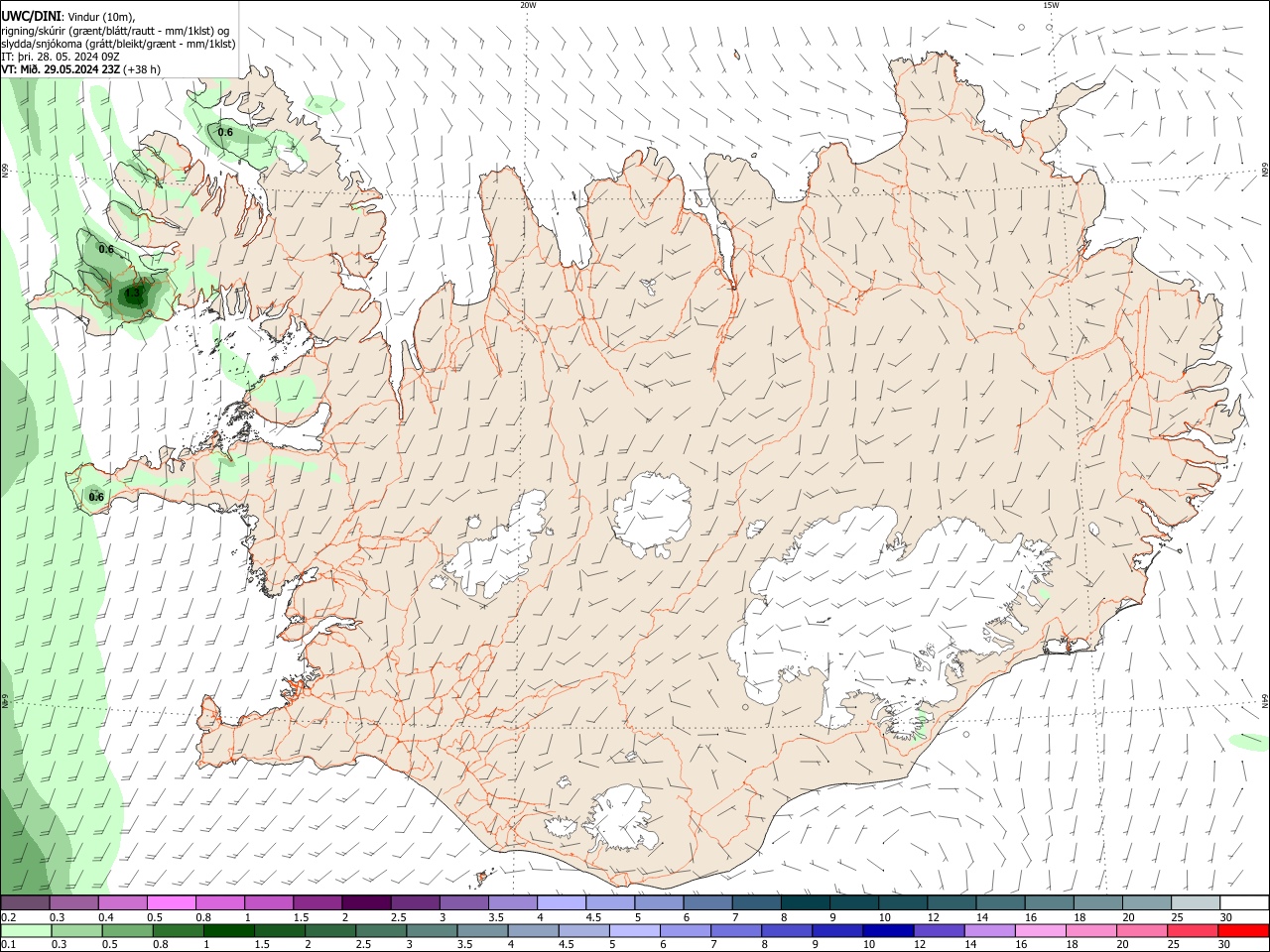Click the 'rigning/skúrir' legend description line
1270x952 pixels.
115,30
